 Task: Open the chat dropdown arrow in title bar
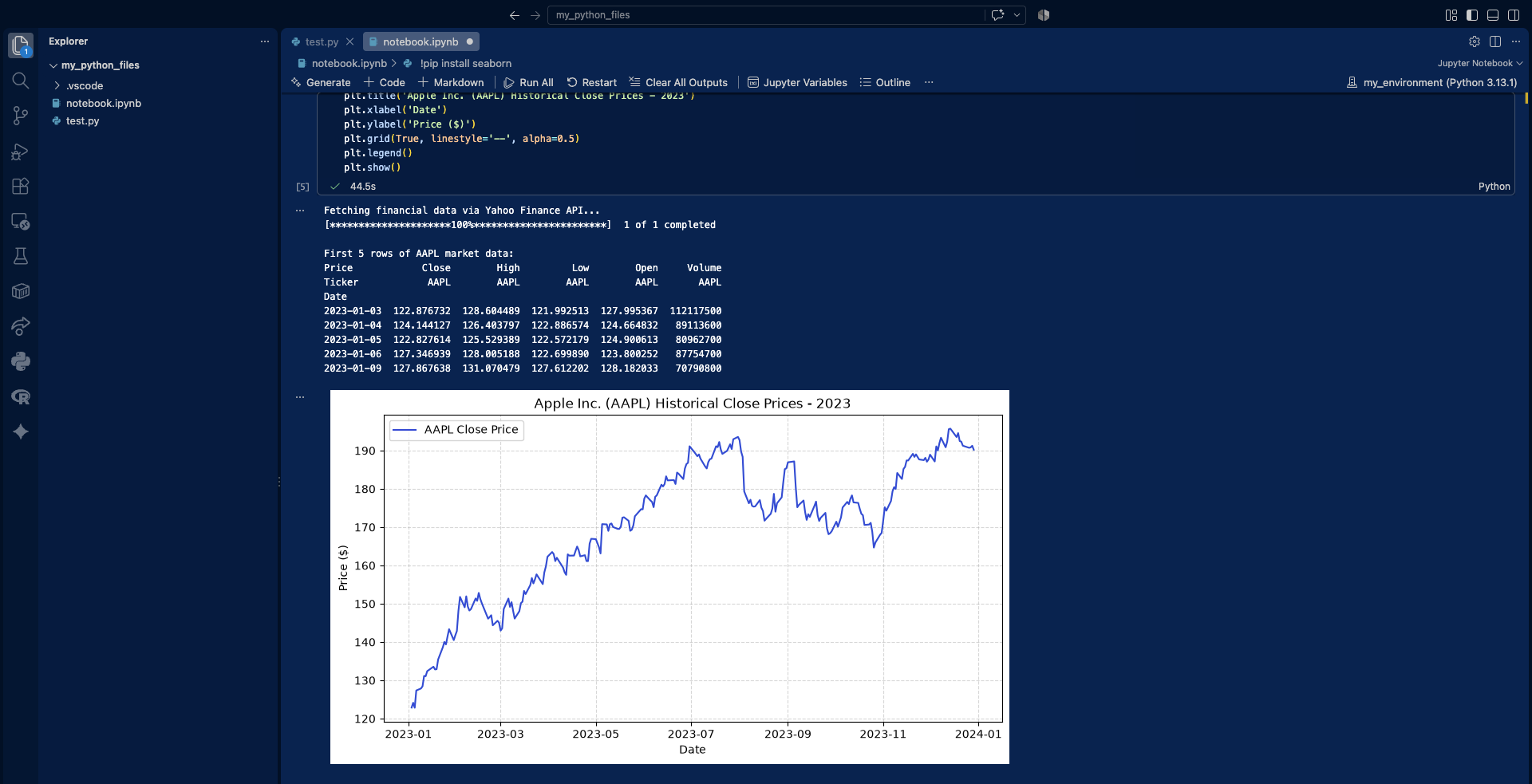(x=1017, y=15)
